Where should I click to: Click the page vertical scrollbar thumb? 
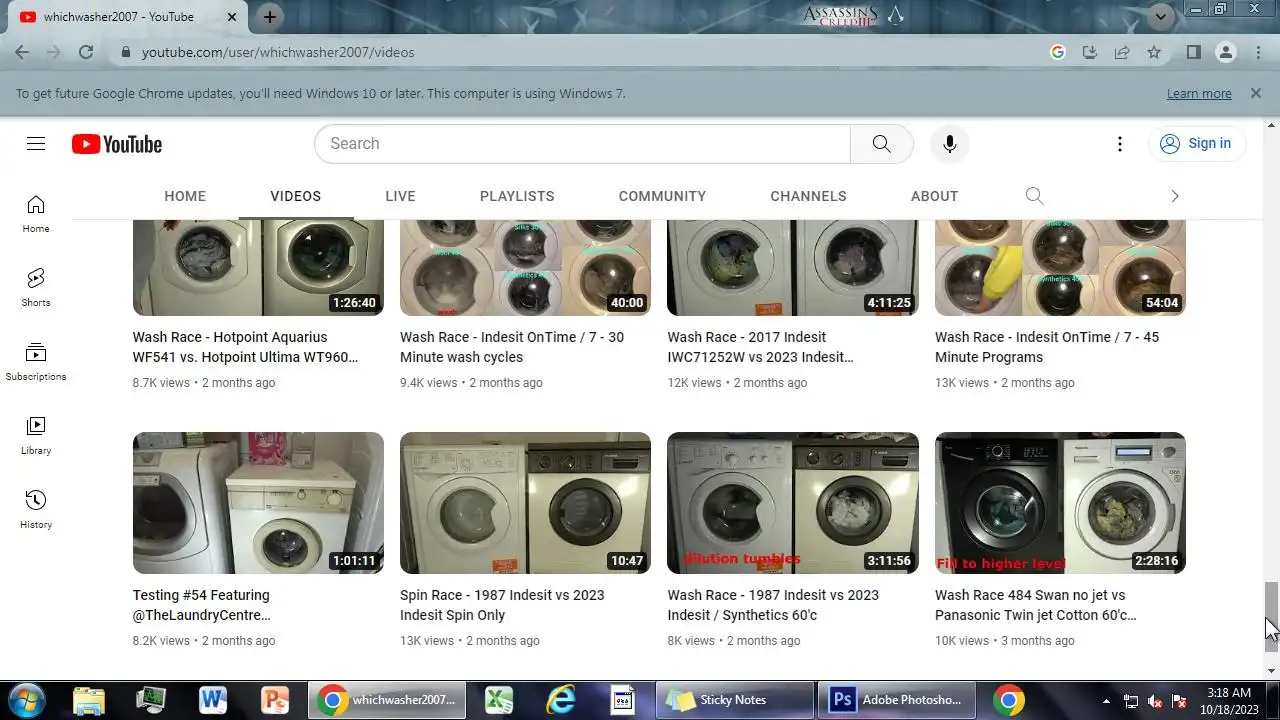(1271, 615)
